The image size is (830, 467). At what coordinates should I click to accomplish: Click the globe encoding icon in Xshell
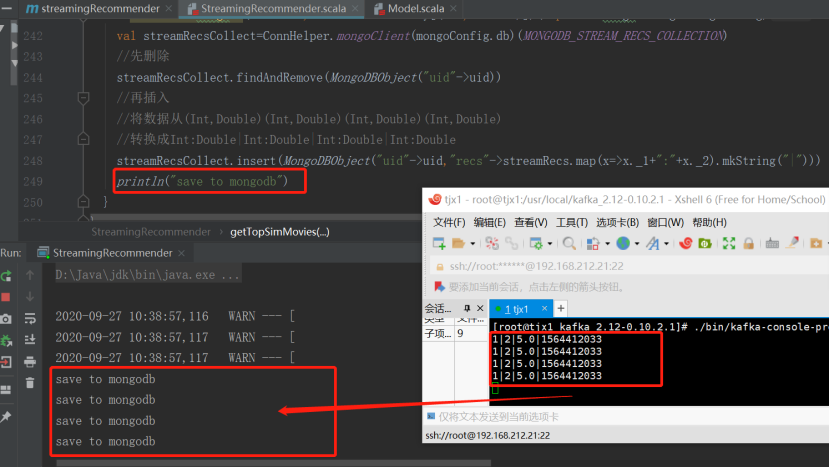(x=623, y=244)
